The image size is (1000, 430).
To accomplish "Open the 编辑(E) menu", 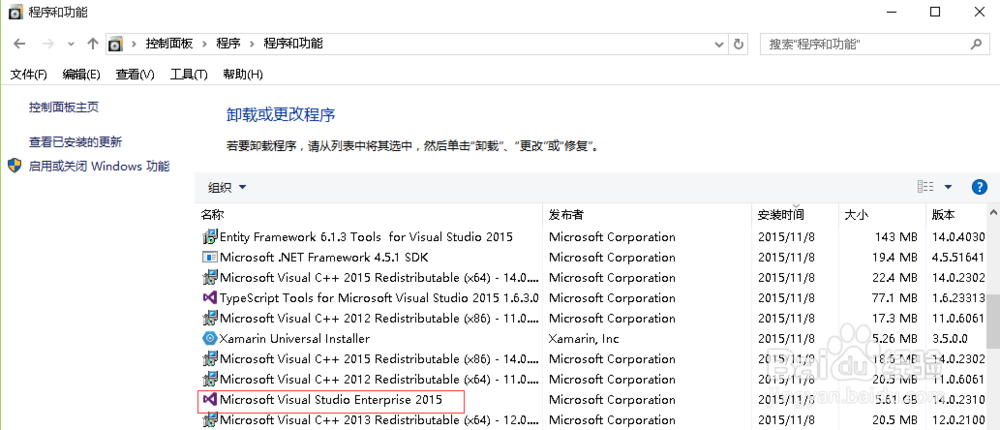I will coord(82,75).
